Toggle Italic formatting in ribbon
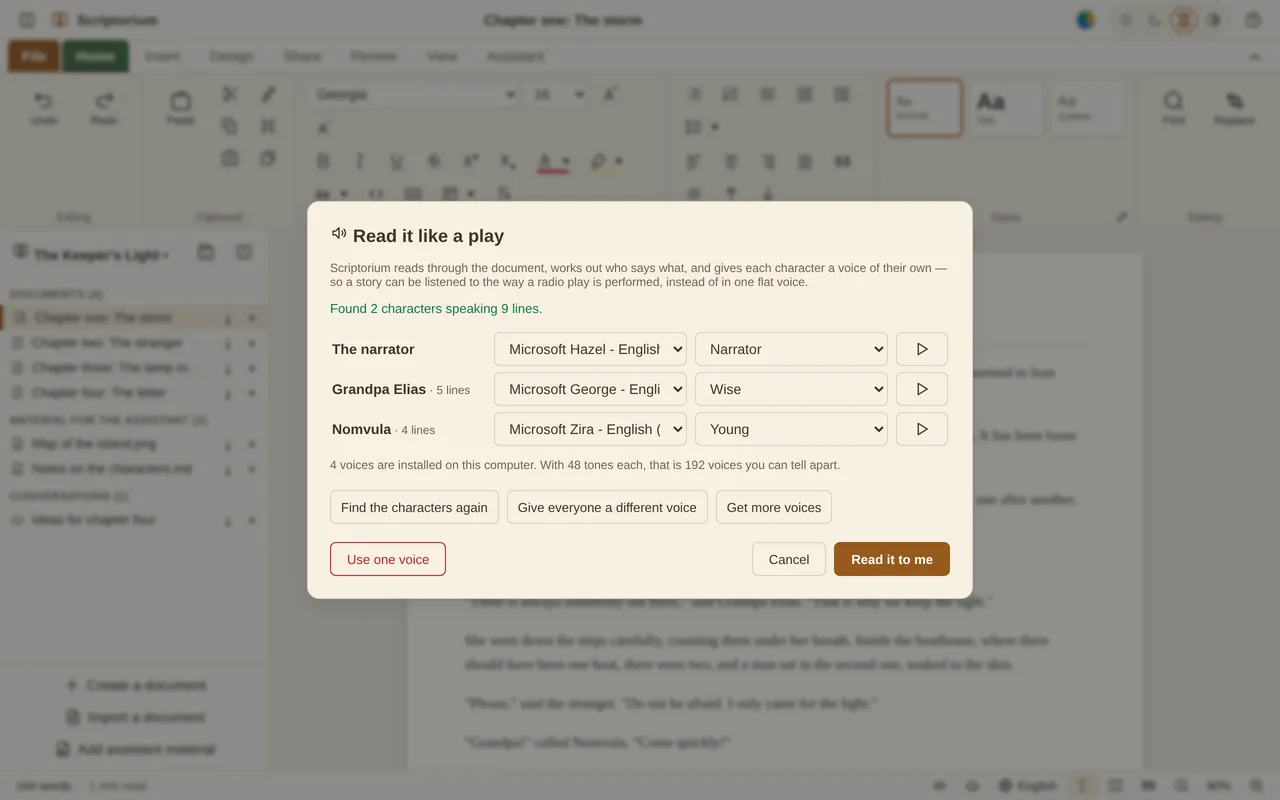The width and height of the screenshot is (1280, 800). (x=359, y=161)
